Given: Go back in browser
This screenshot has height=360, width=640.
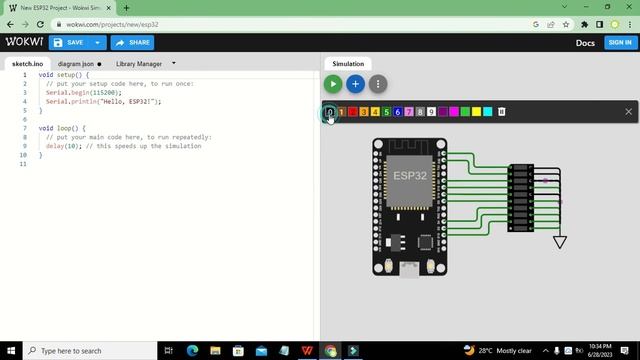Looking at the screenshot, I should (x=10, y=24).
